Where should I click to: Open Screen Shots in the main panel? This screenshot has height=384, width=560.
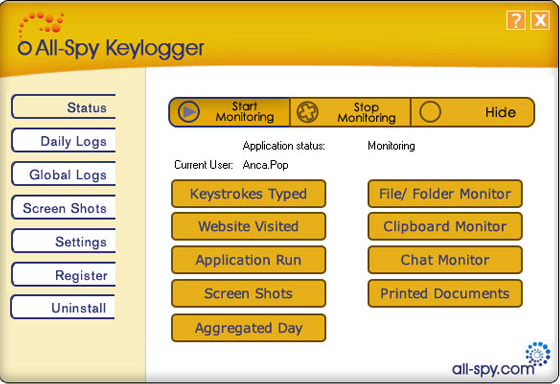249,294
